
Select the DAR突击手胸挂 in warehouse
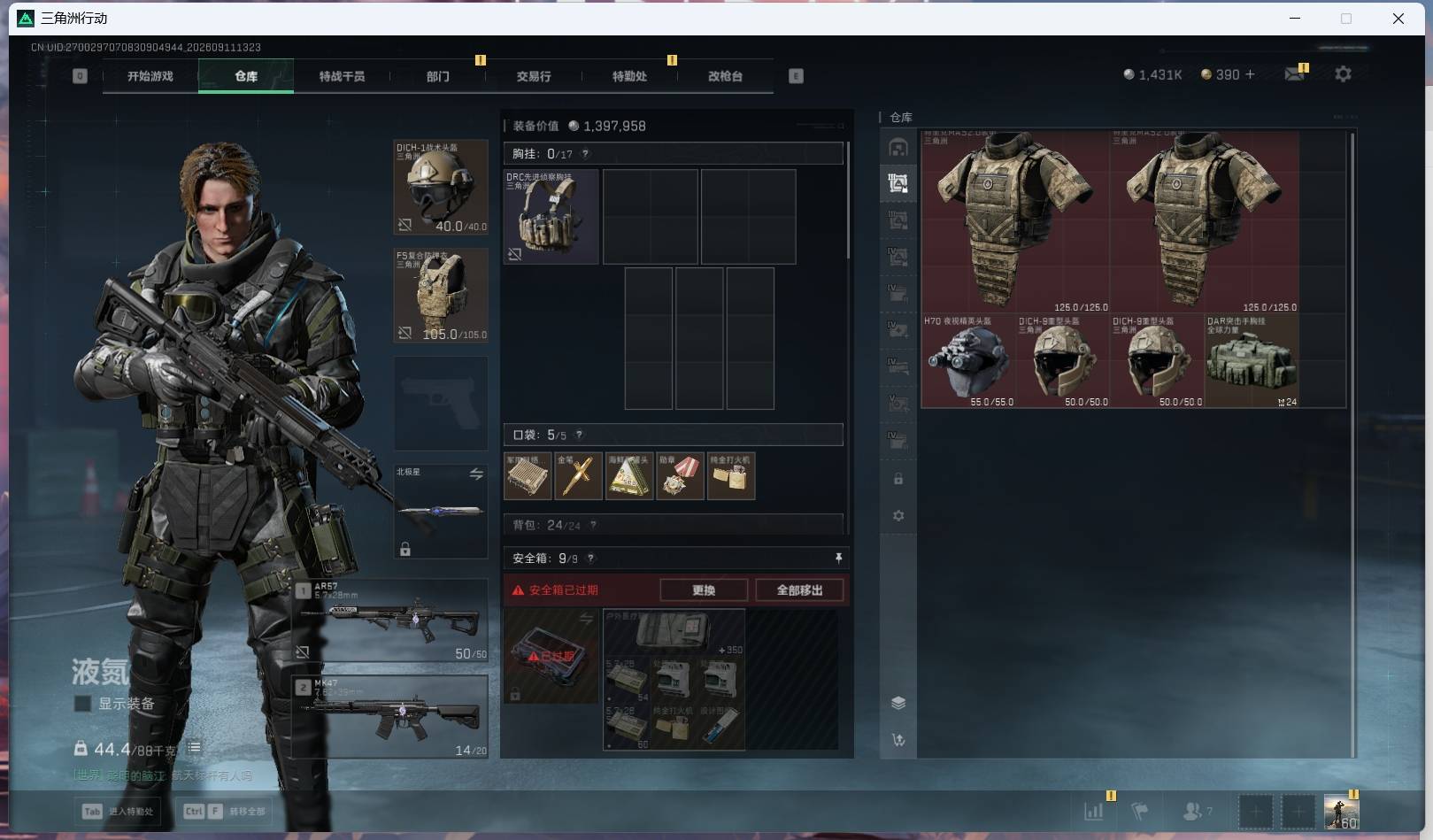click(x=1252, y=361)
